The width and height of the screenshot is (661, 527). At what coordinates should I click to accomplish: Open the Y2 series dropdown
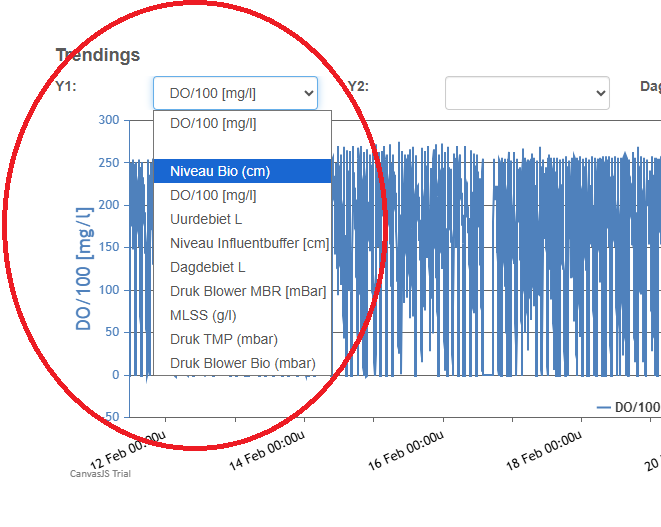point(527,93)
